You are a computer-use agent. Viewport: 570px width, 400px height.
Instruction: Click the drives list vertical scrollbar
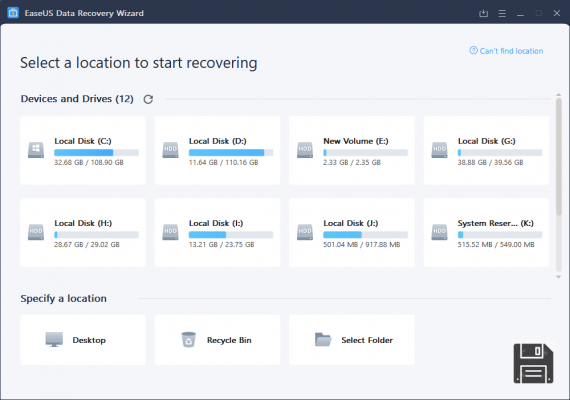point(559,156)
